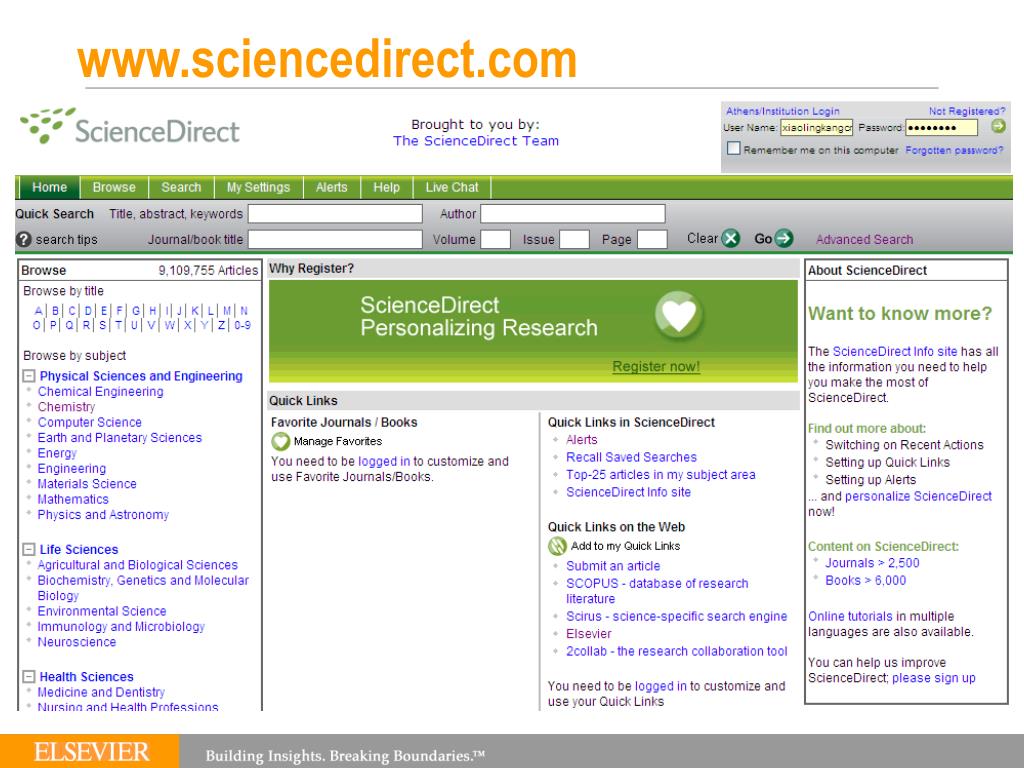Open Advanced Search link
Image resolution: width=1024 pixels, height=768 pixels.
[x=865, y=240]
